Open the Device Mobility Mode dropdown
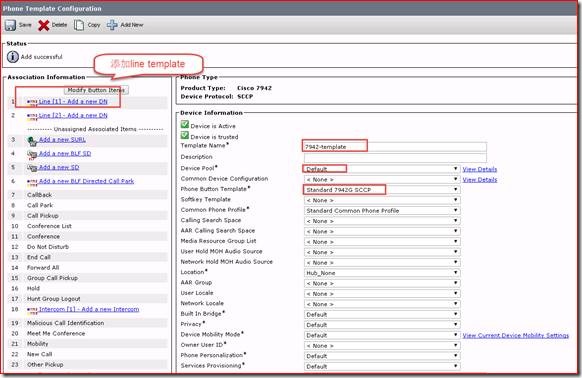This screenshot has width=582, height=378. pos(382,335)
